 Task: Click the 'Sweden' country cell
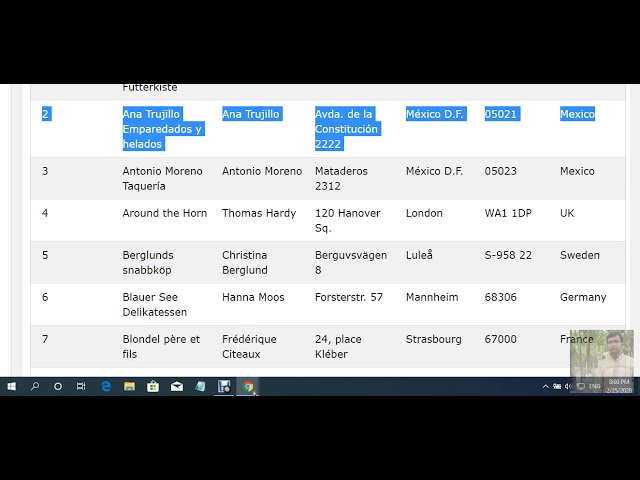point(580,255)
